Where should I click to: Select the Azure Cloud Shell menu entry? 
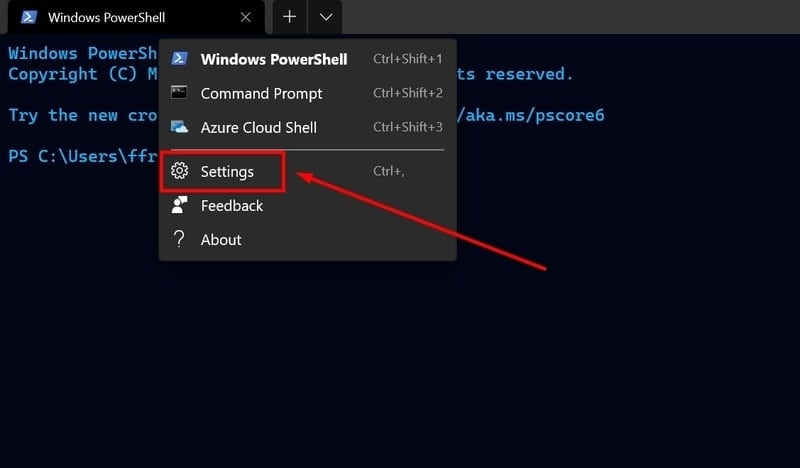pyautogui.click(x=258, y=127)
